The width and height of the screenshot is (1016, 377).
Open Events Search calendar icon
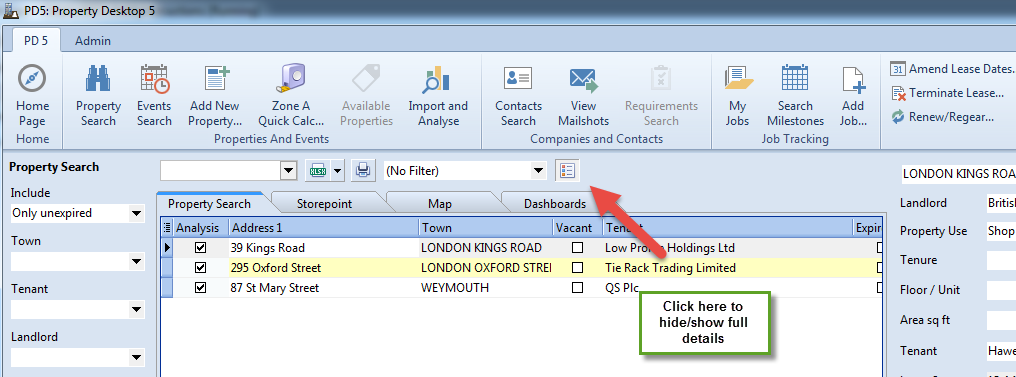pos(154,79)
